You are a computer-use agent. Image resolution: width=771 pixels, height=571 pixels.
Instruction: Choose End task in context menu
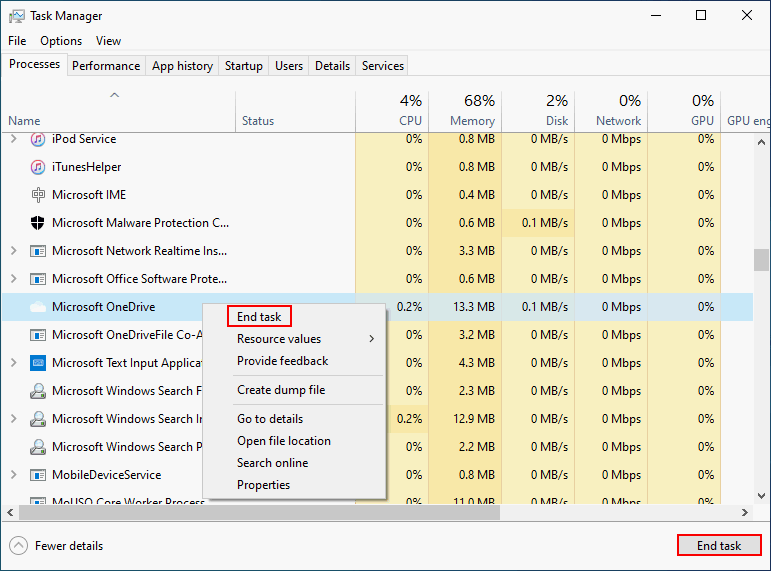tap(259, 317)
